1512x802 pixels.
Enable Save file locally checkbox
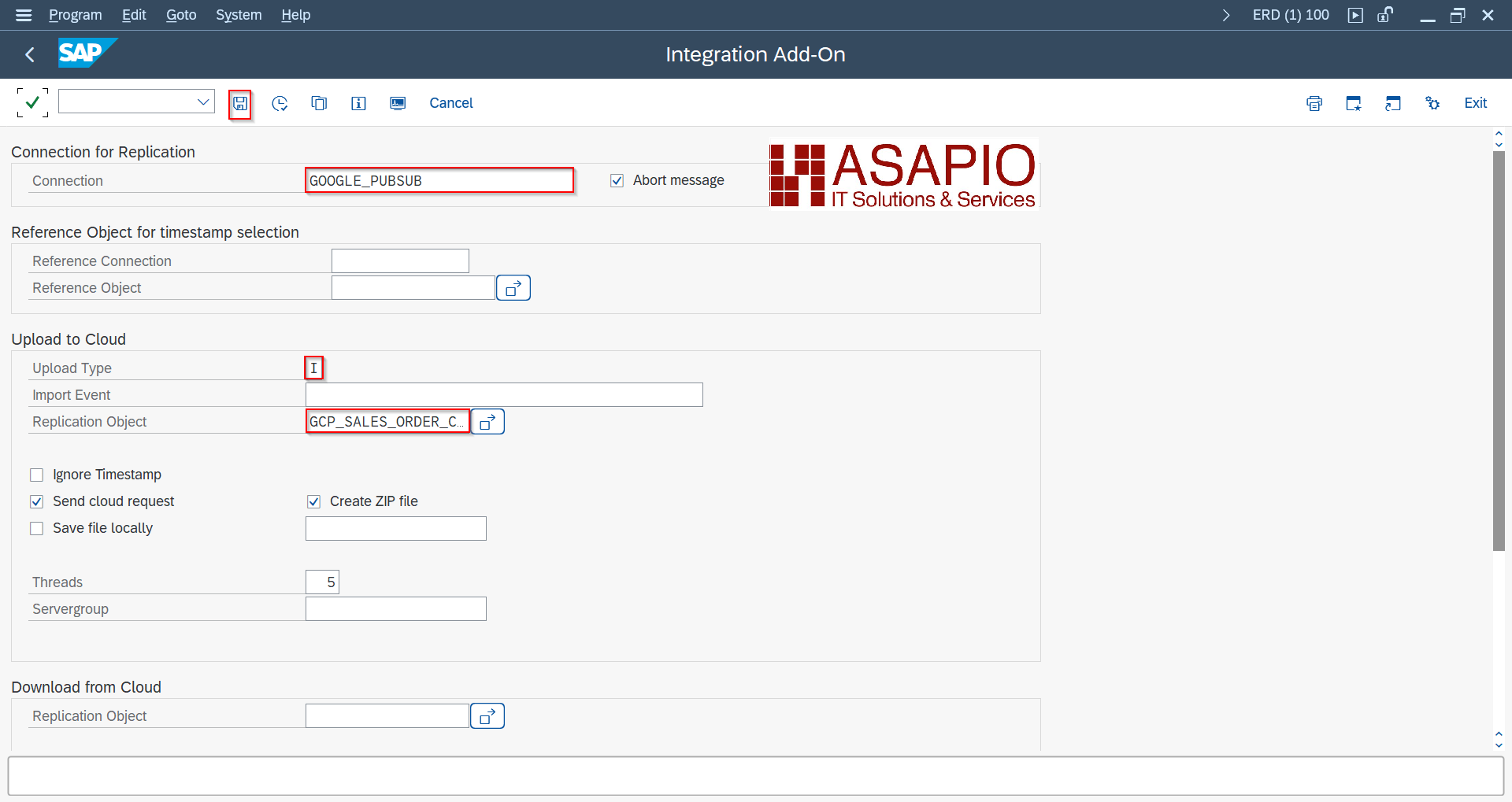[36, 528]
